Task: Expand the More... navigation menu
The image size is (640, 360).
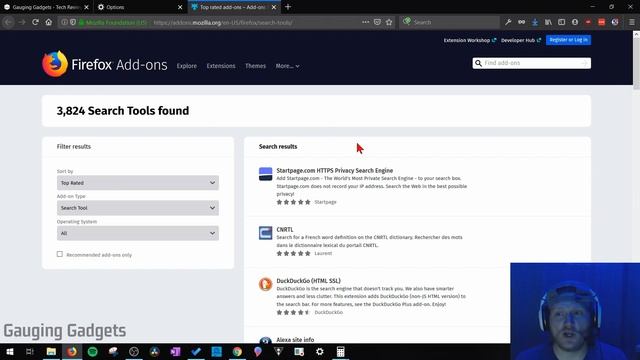Action: coord(287,66)
